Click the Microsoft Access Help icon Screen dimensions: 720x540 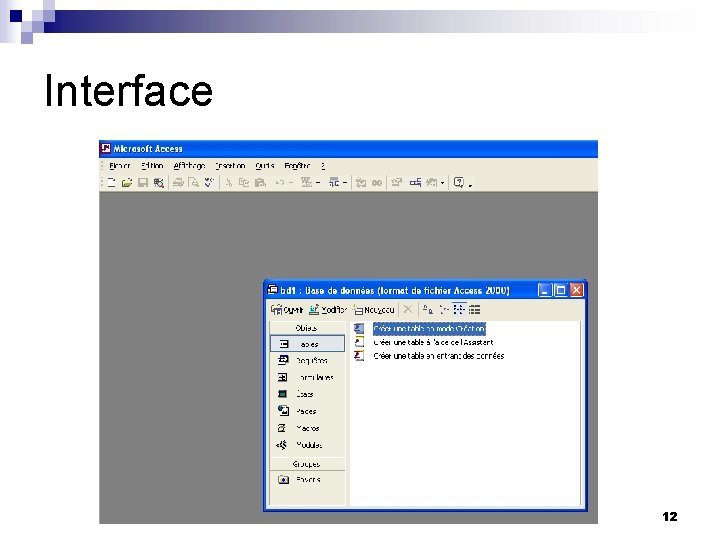[459, 183]
